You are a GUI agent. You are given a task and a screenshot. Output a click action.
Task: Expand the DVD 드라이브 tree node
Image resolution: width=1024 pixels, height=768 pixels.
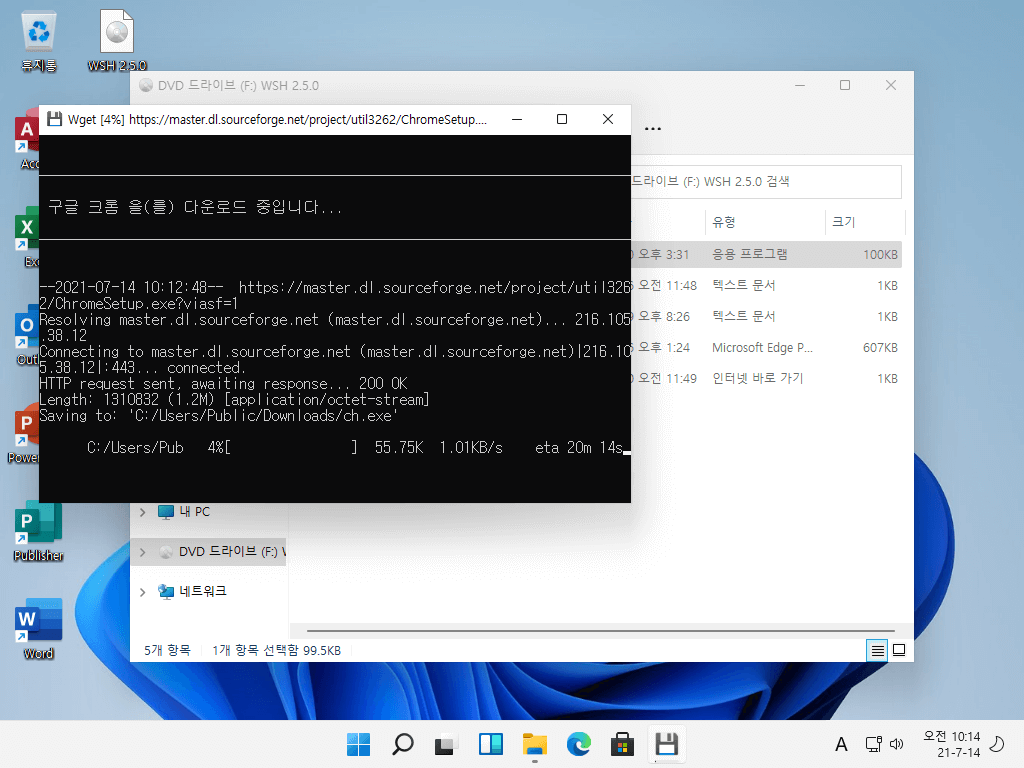click(x=142, y=552)
